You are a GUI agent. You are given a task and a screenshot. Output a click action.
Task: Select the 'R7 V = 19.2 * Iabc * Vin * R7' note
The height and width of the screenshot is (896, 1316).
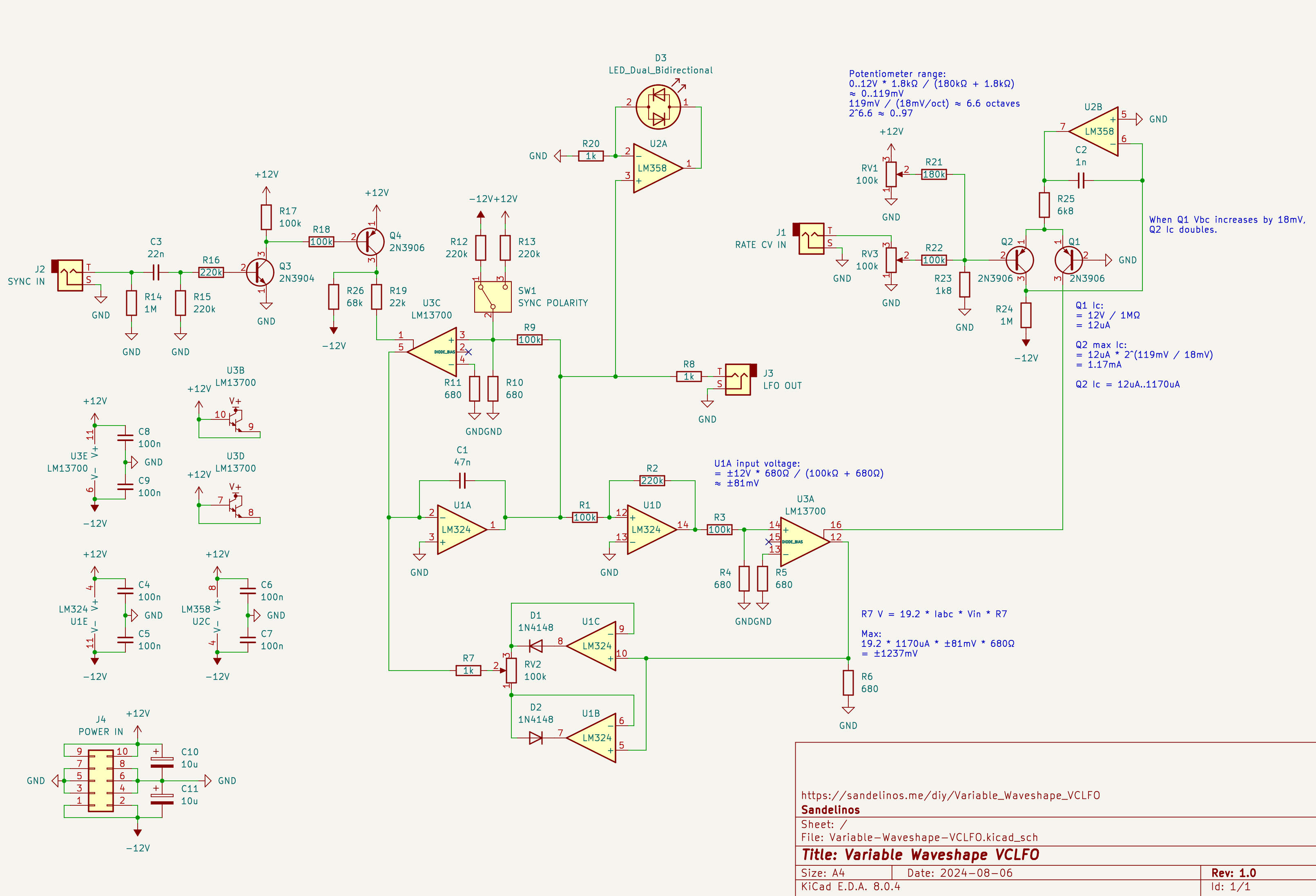[934, 614]
